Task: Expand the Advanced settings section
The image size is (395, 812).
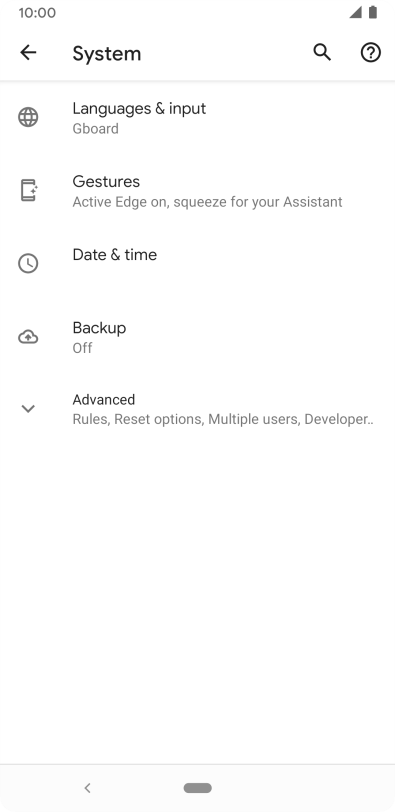Action: point(197,409)
